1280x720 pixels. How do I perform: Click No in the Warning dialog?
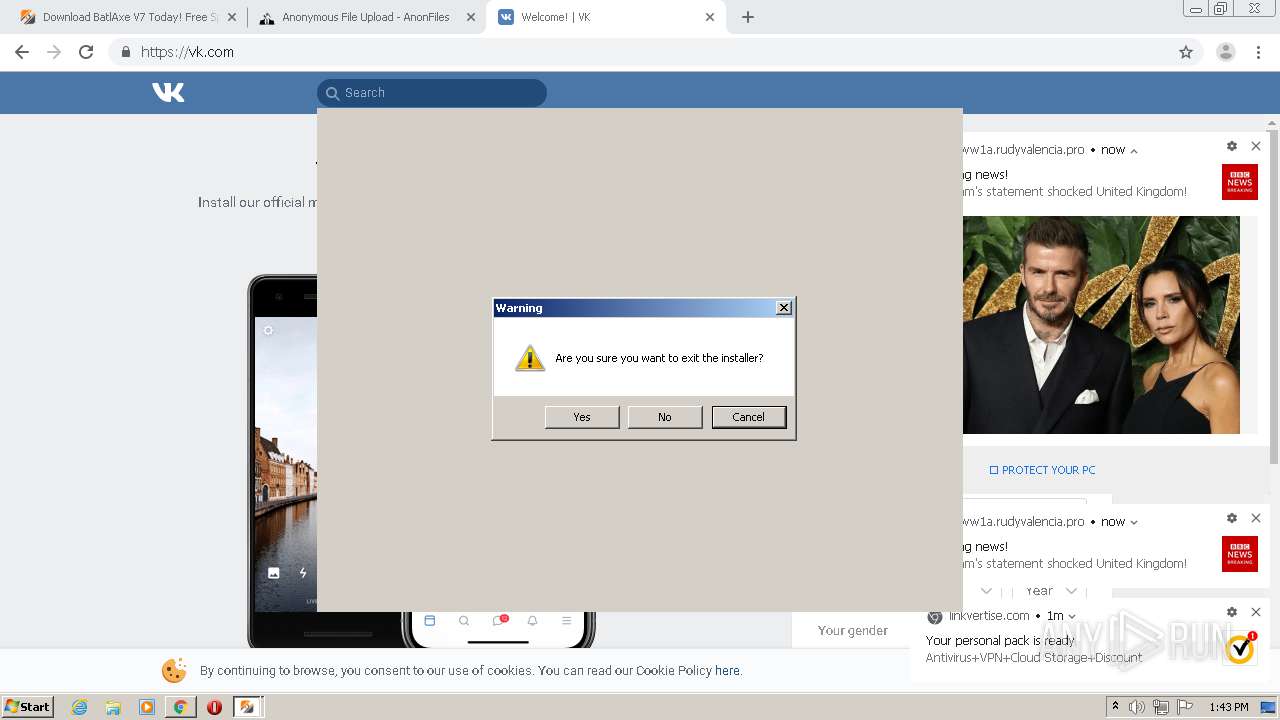pos(665,417)
